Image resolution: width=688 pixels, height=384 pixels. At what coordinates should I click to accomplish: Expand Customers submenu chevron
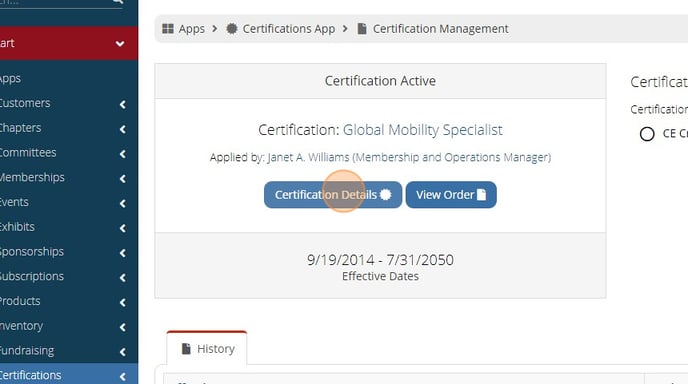(122, 104)
